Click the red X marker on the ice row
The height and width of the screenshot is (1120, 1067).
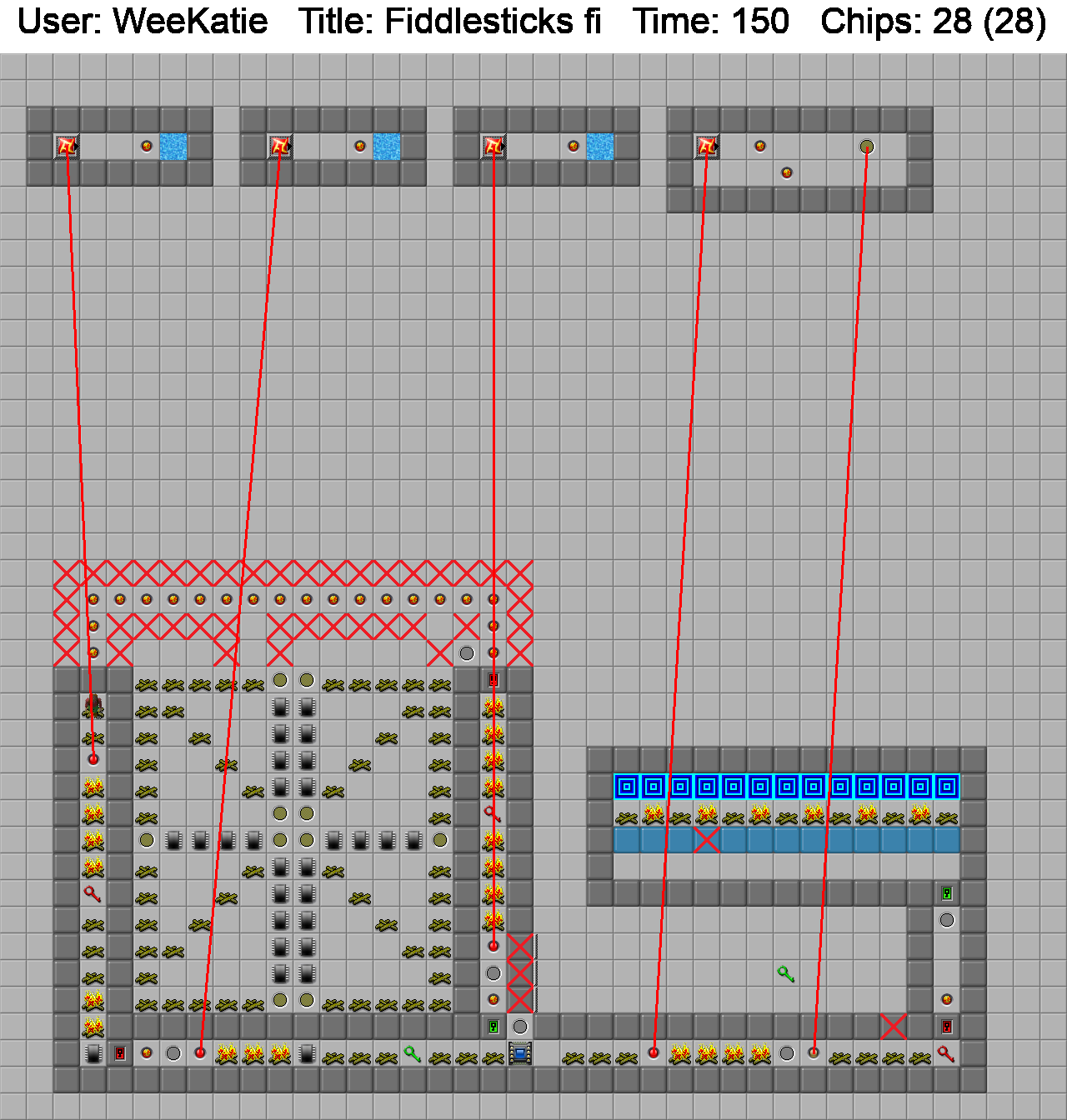(x=707, y=840)
